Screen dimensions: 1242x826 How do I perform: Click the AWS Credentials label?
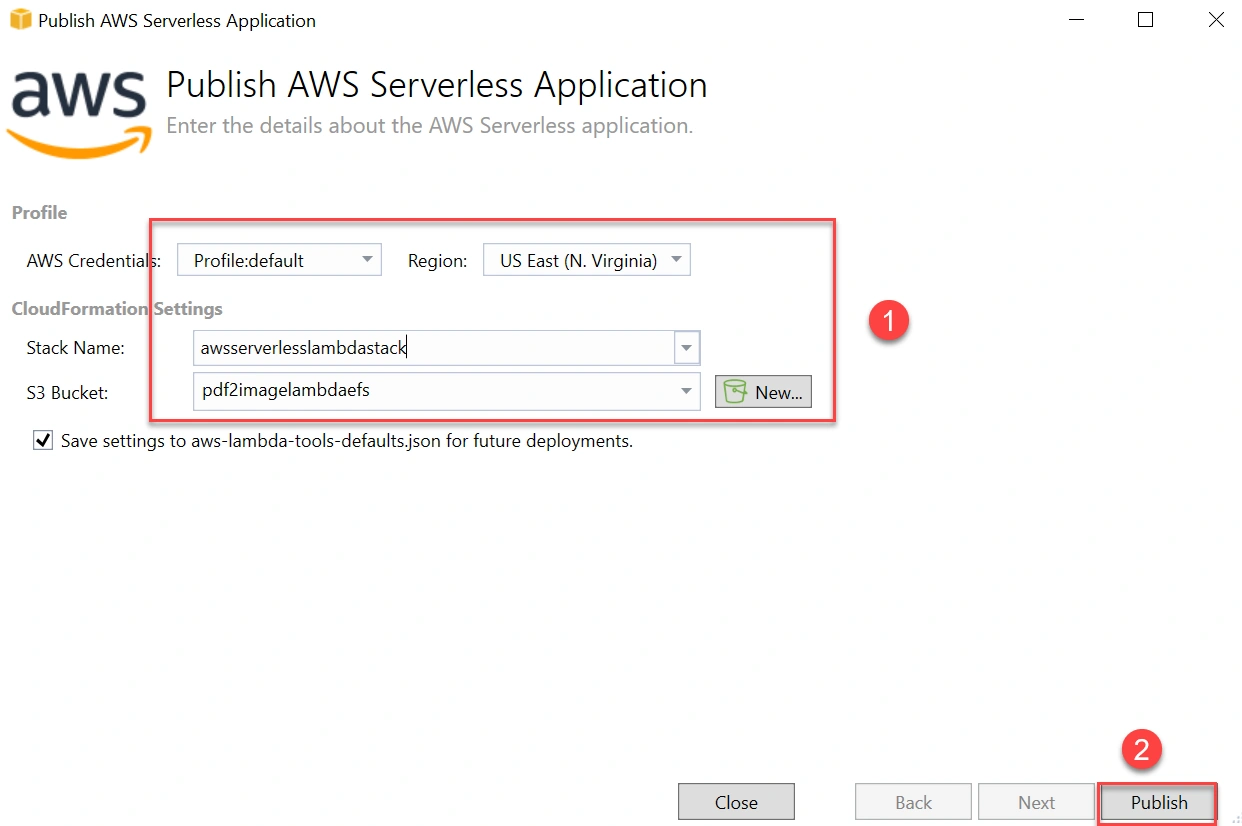pos(94,261)
